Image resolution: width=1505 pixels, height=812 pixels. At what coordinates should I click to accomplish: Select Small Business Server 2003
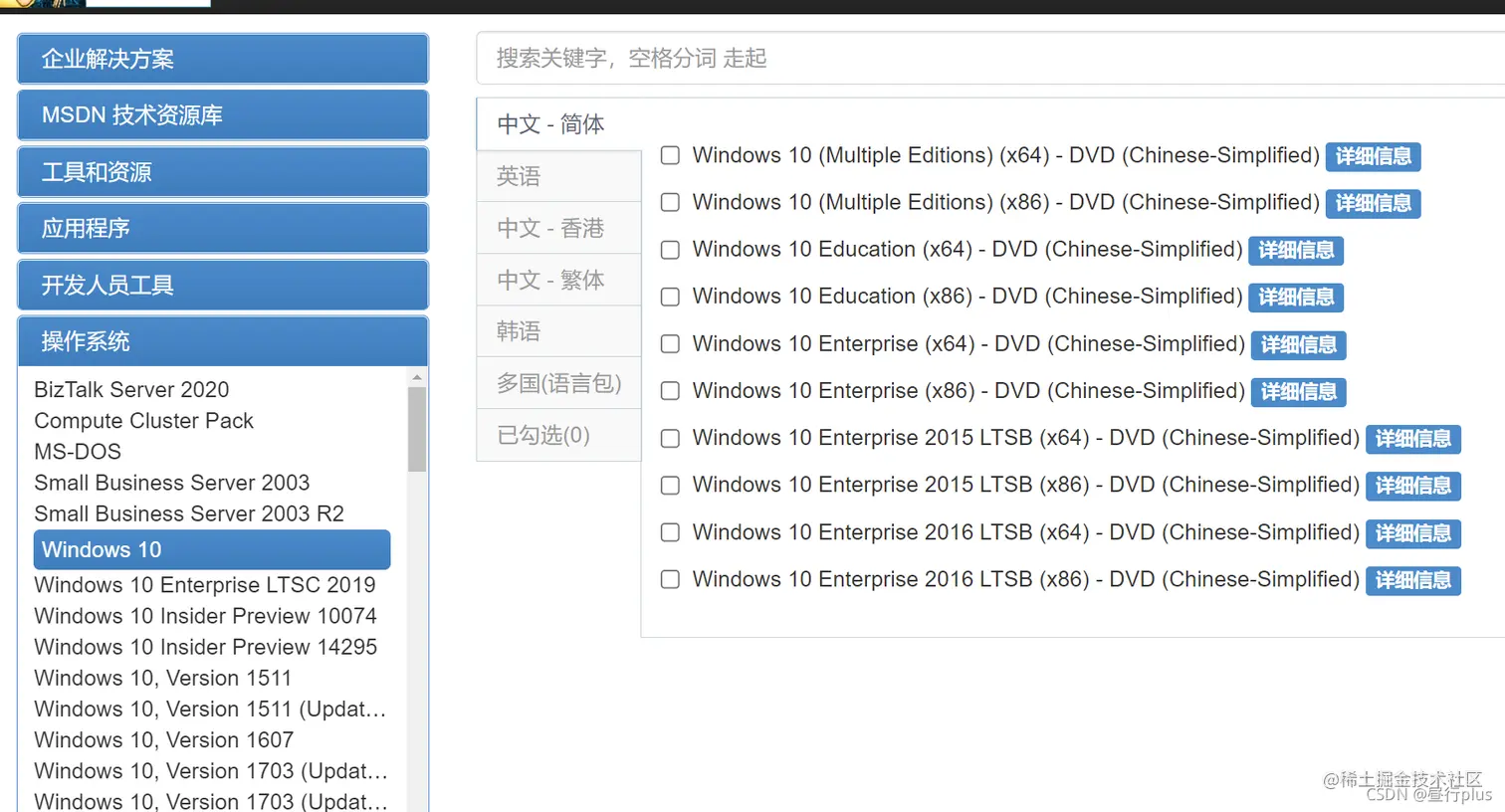171,483
